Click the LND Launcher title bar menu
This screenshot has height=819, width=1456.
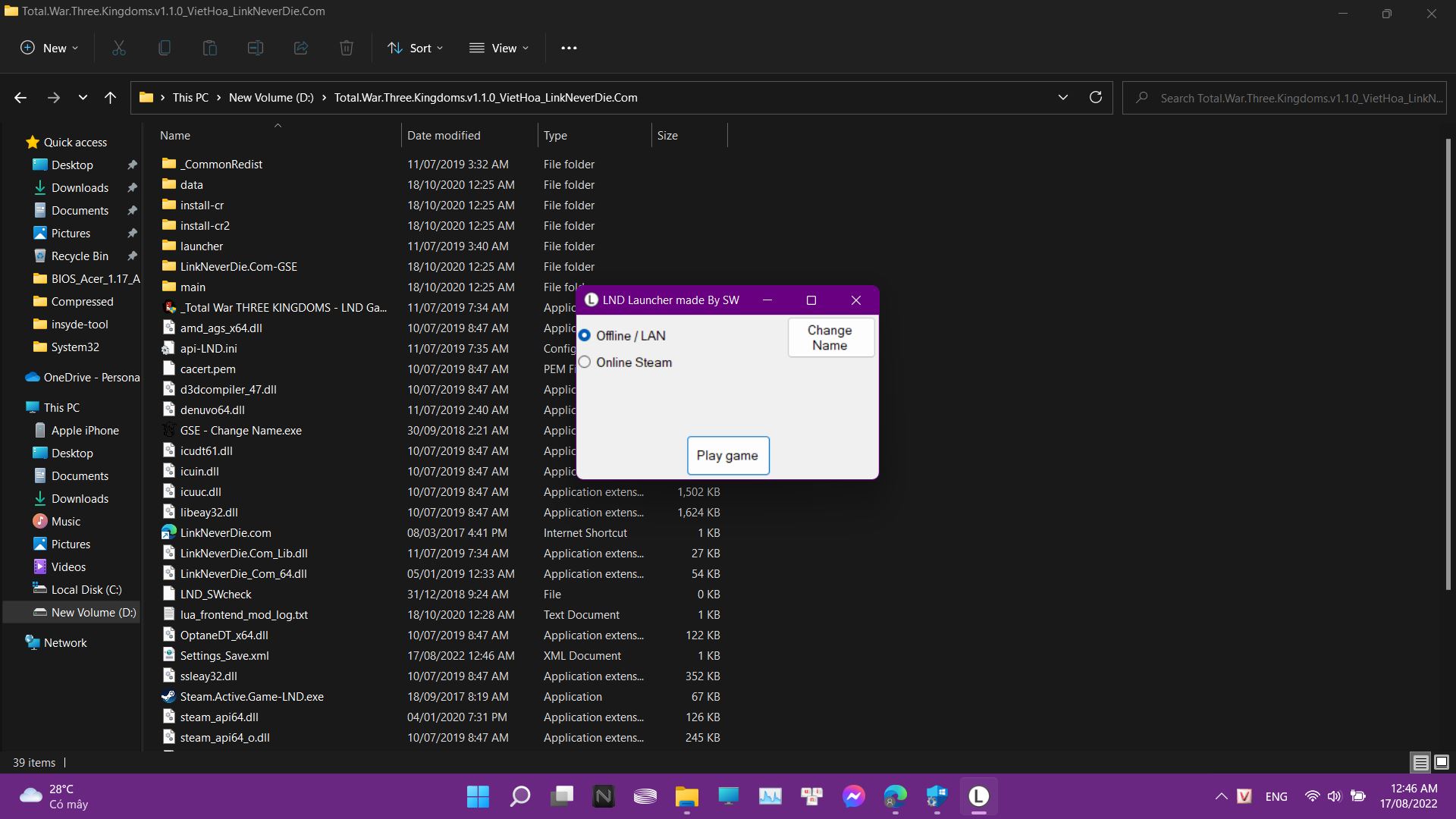tap(590, 300)
